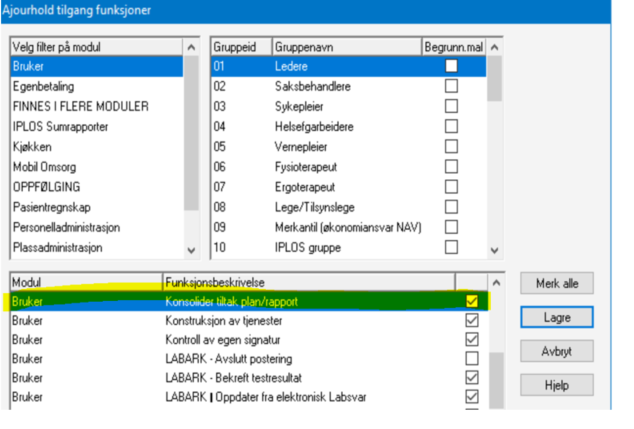The height and width of the screenshot is (429, 634).
Task: Tick the Begrunn.mal checkbox for Ledere
Action: click(x=452, y=66)
